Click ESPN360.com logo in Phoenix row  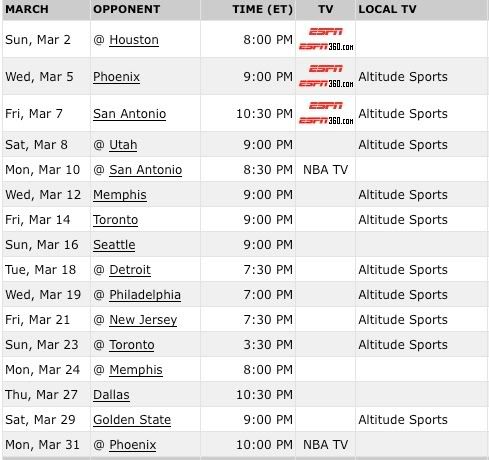tap(326, 84)
